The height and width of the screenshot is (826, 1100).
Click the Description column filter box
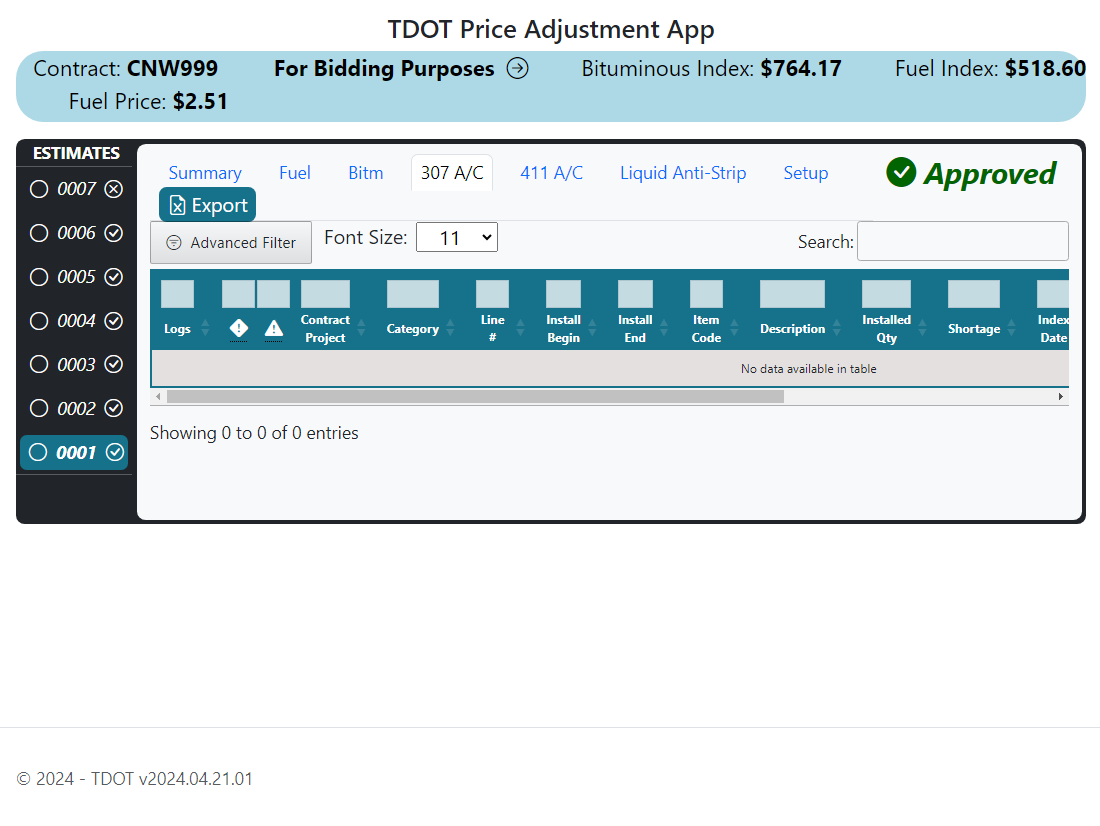793,294
